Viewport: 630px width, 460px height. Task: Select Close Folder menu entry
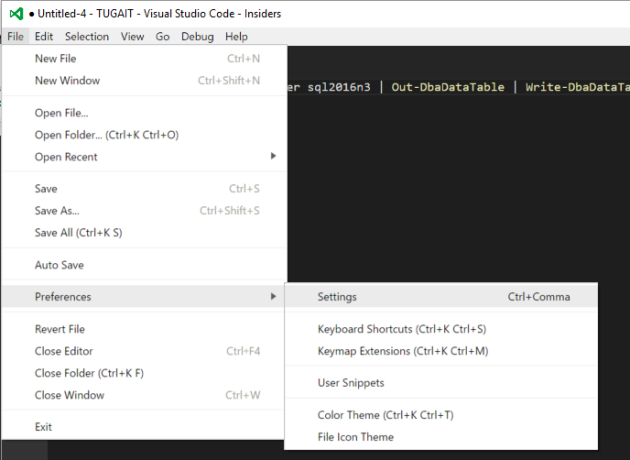point(89,373)
